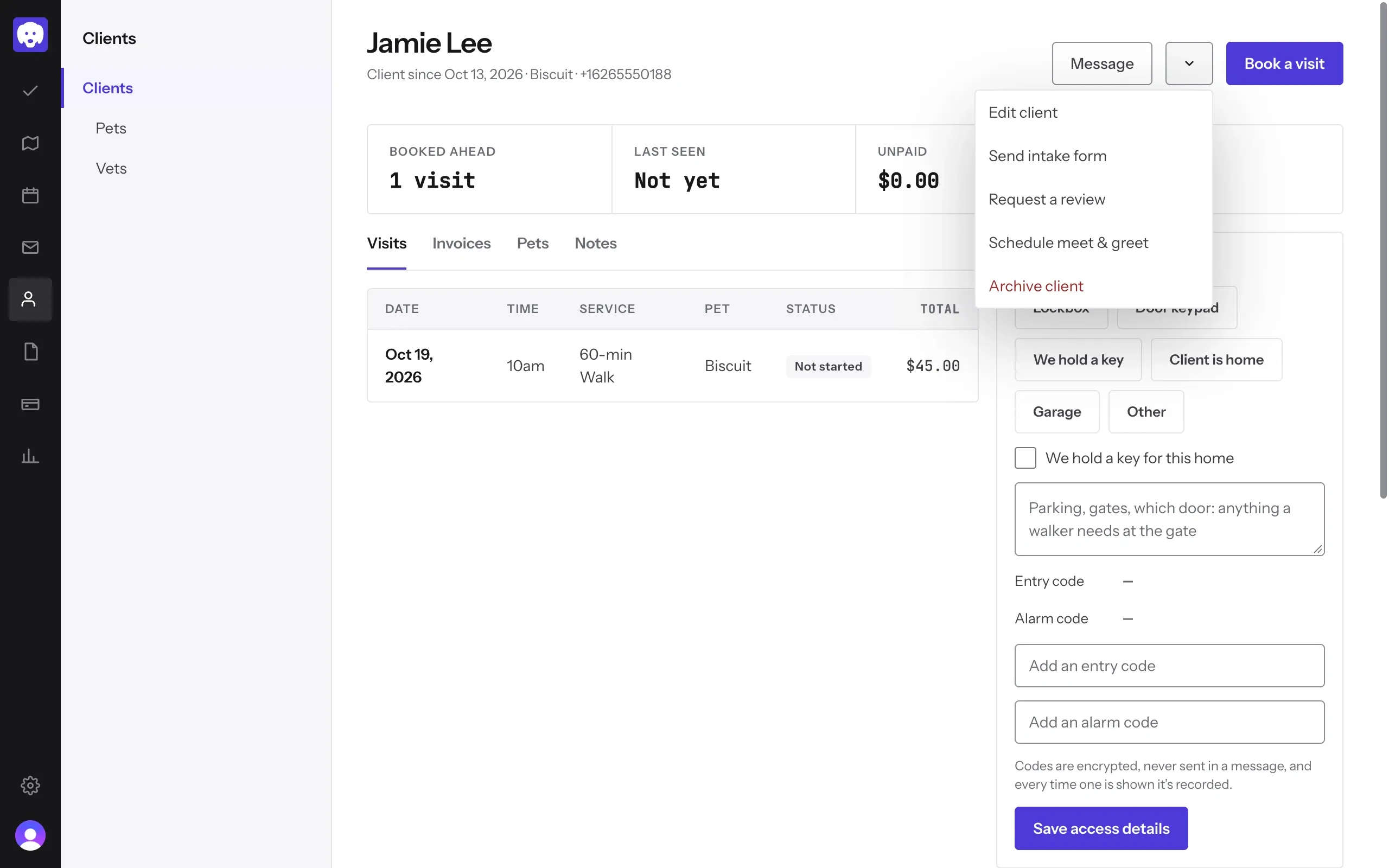Choose 'Request a review' in menu
1389x868 pixels.
click(x=1093, y=199)
